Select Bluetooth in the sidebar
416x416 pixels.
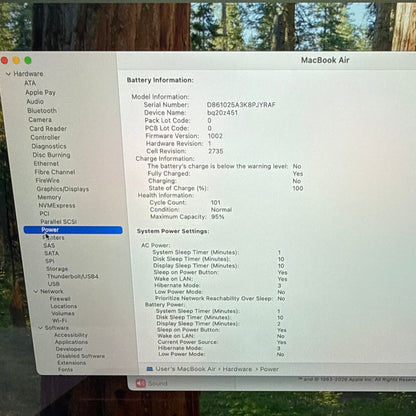click(x=42, y=110)
